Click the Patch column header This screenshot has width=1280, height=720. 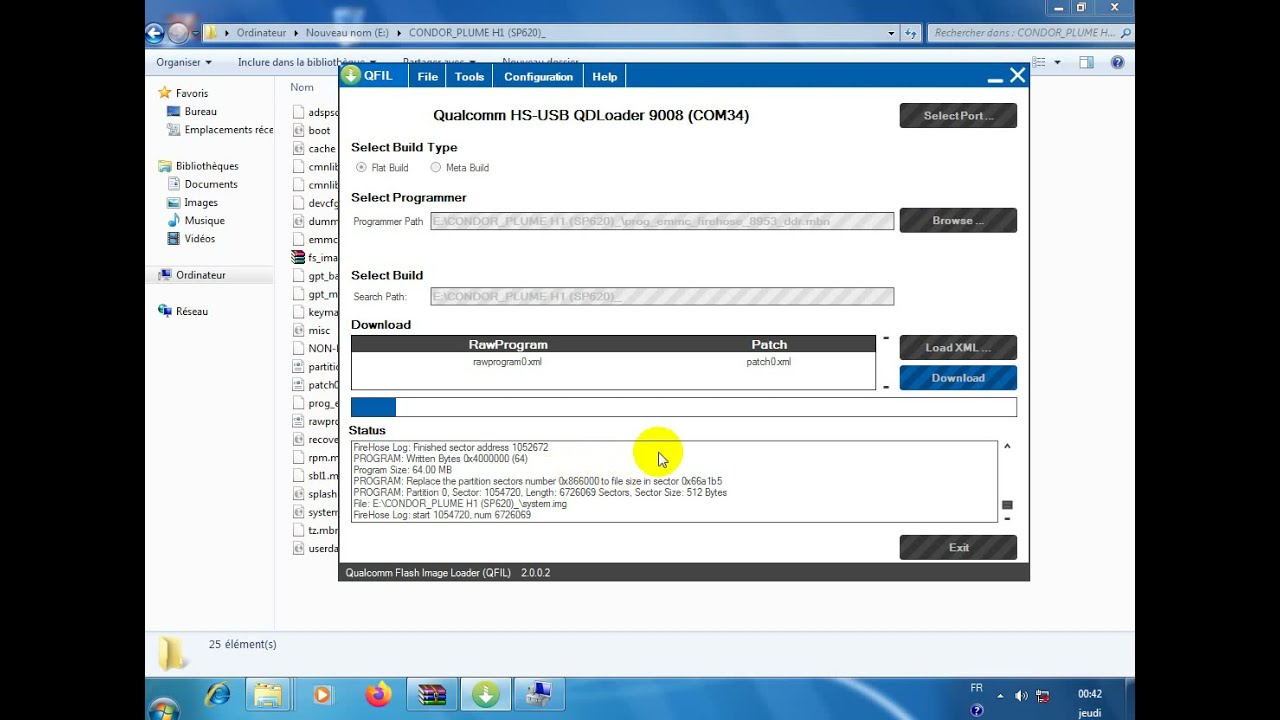tap(769, 345)
